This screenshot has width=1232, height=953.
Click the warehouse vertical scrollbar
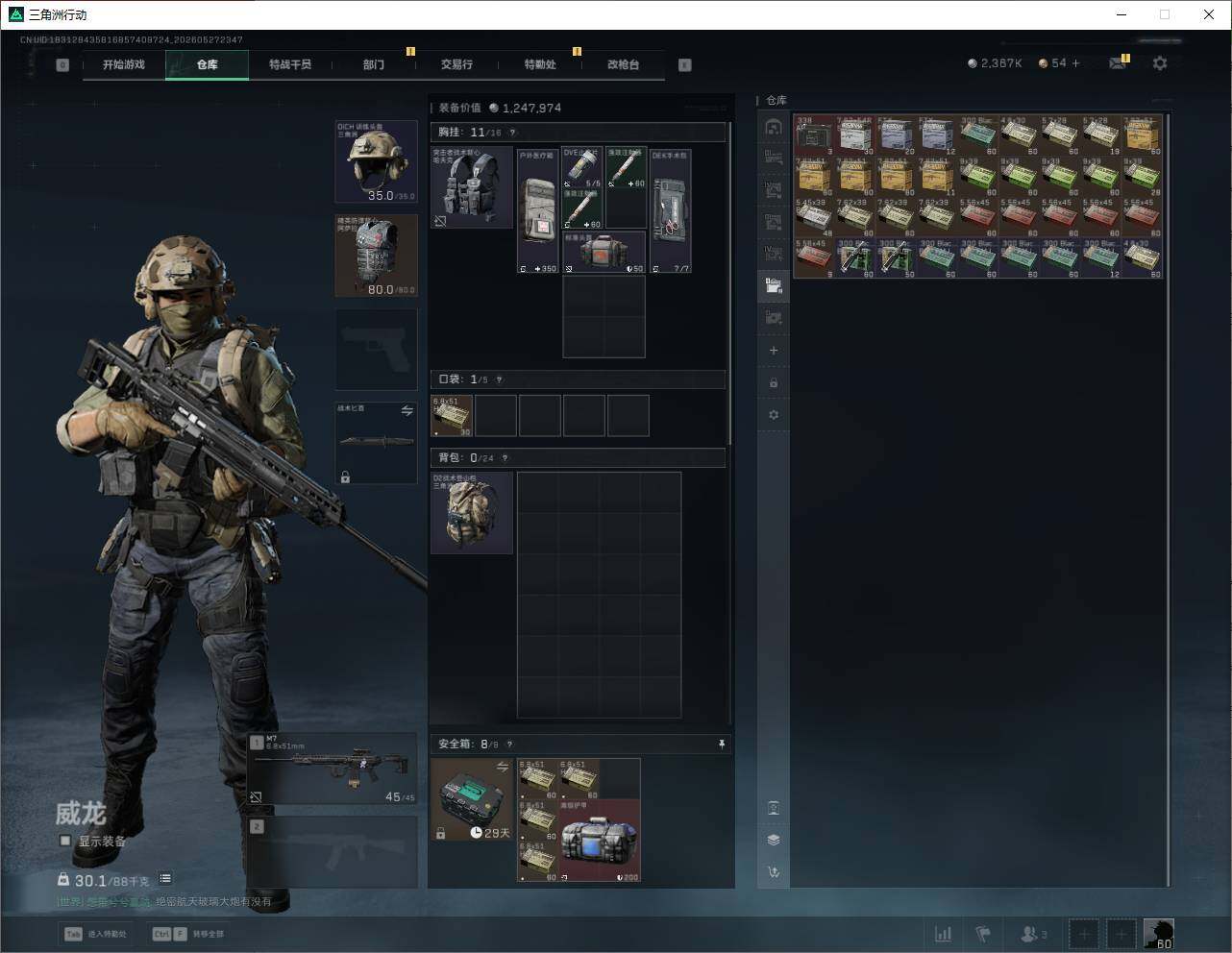[1169, 500]
